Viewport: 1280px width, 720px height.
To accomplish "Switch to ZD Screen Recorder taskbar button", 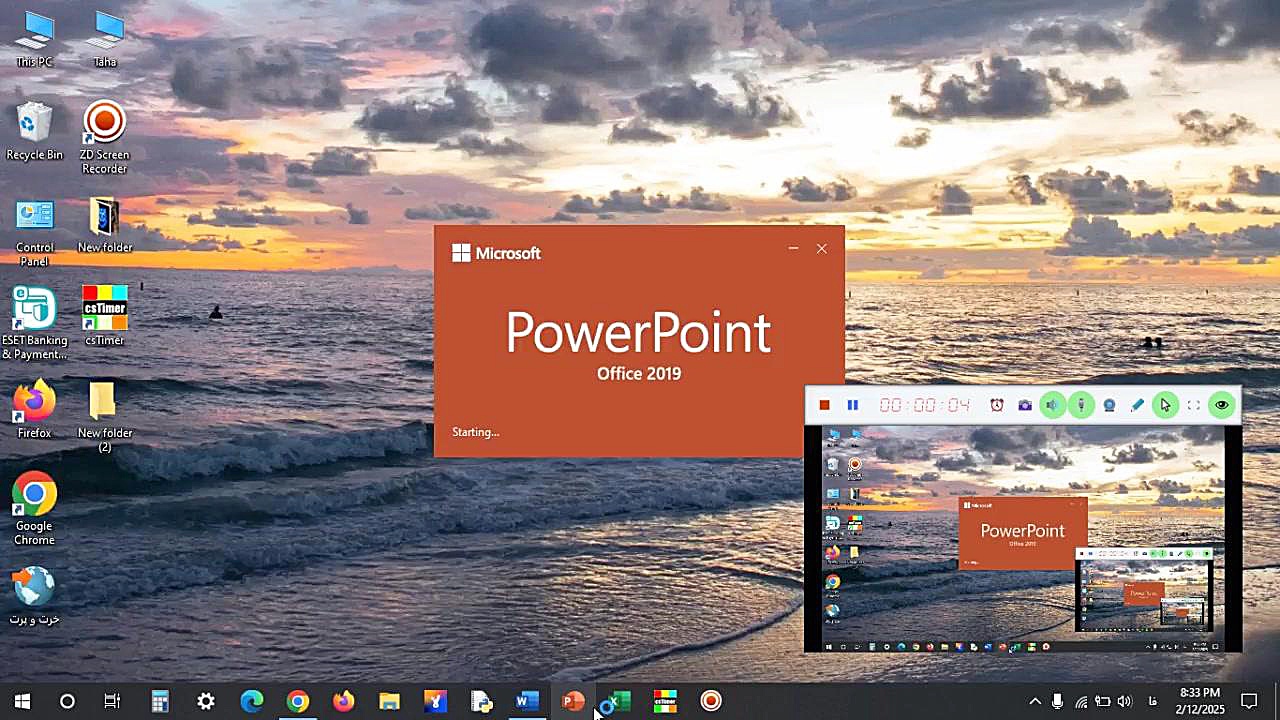I will pyautogui.click(x=711, y=701).
